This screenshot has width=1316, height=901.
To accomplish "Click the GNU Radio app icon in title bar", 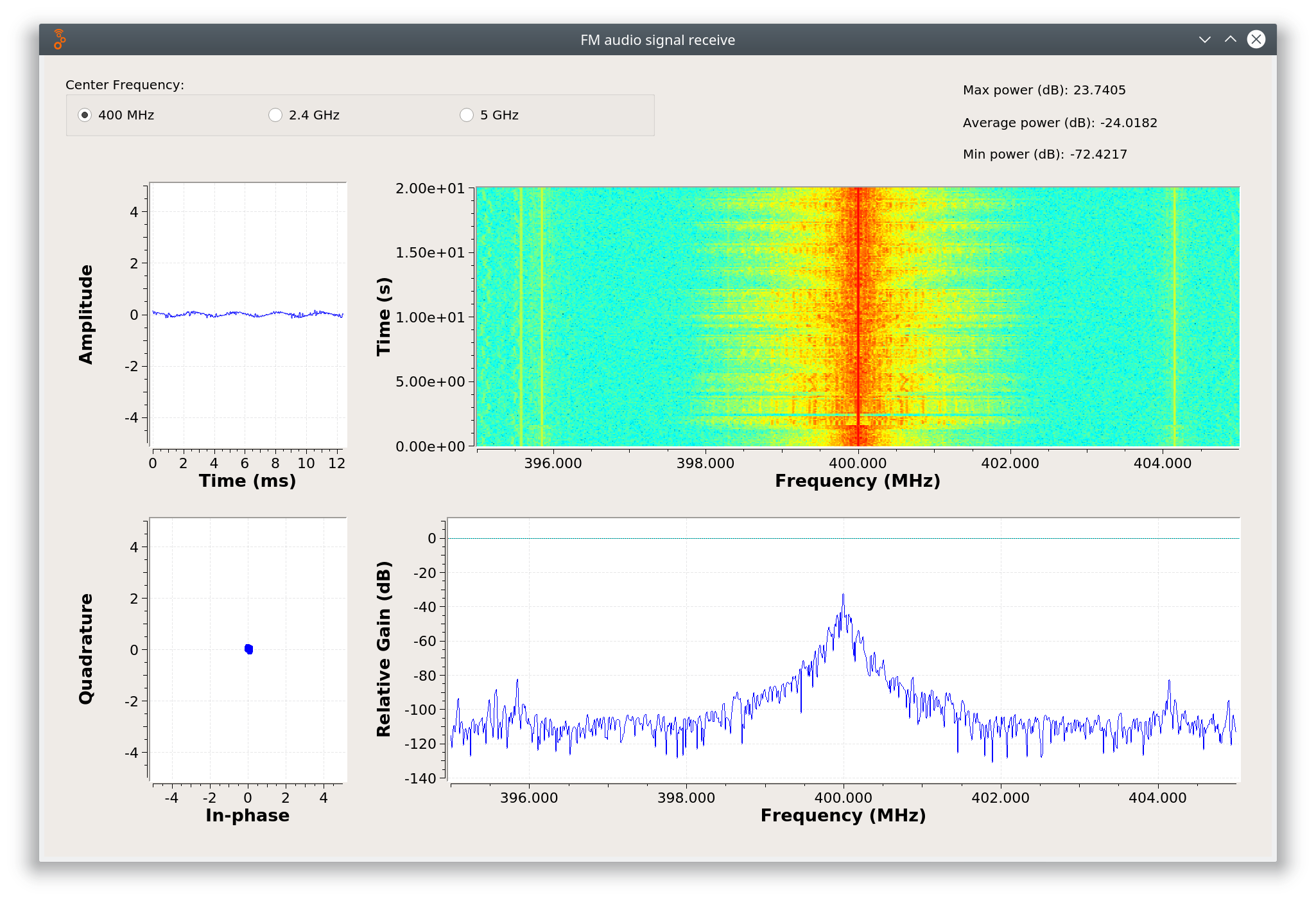I will [60, 40].
